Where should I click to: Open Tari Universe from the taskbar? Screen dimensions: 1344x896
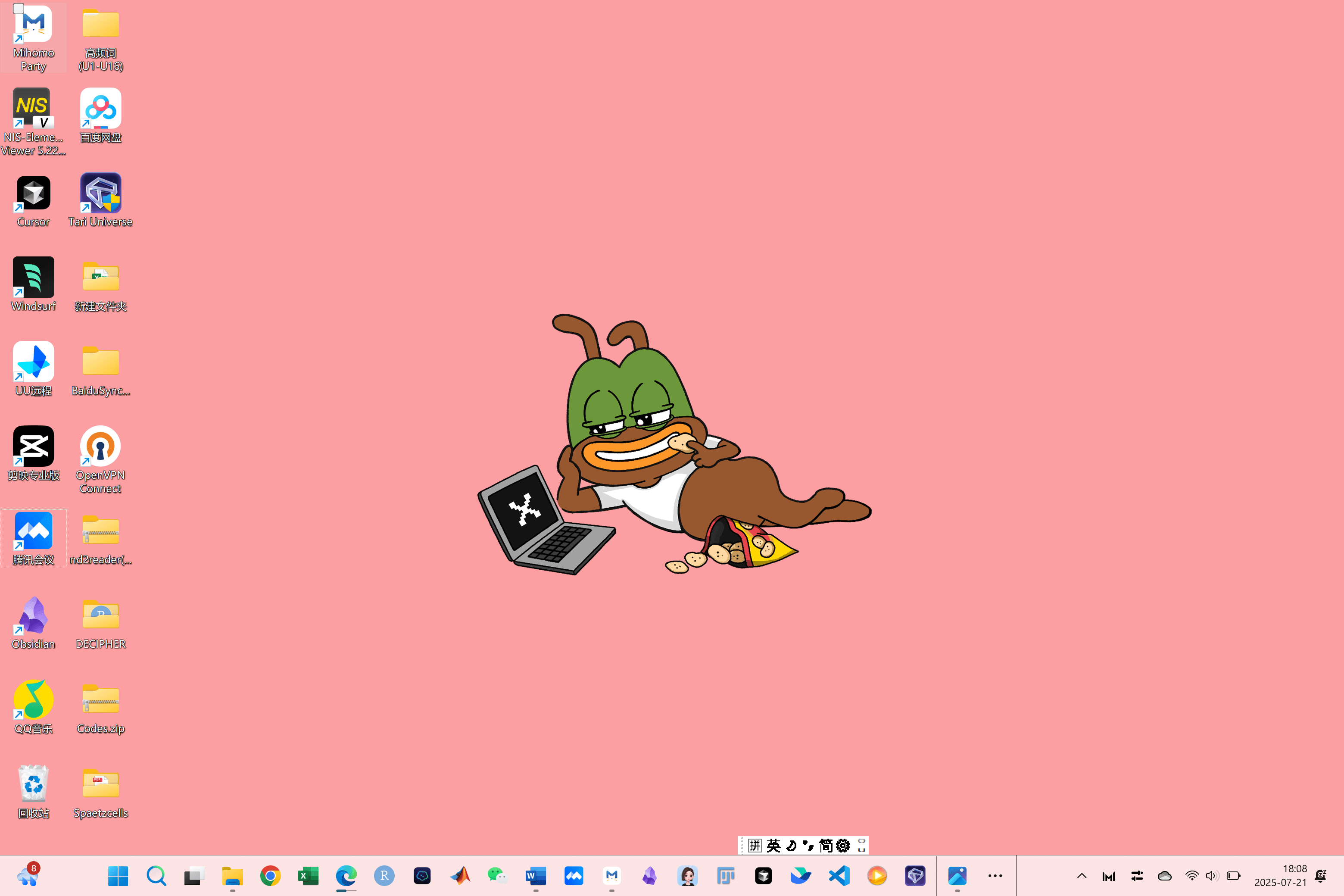click(915, 875)
